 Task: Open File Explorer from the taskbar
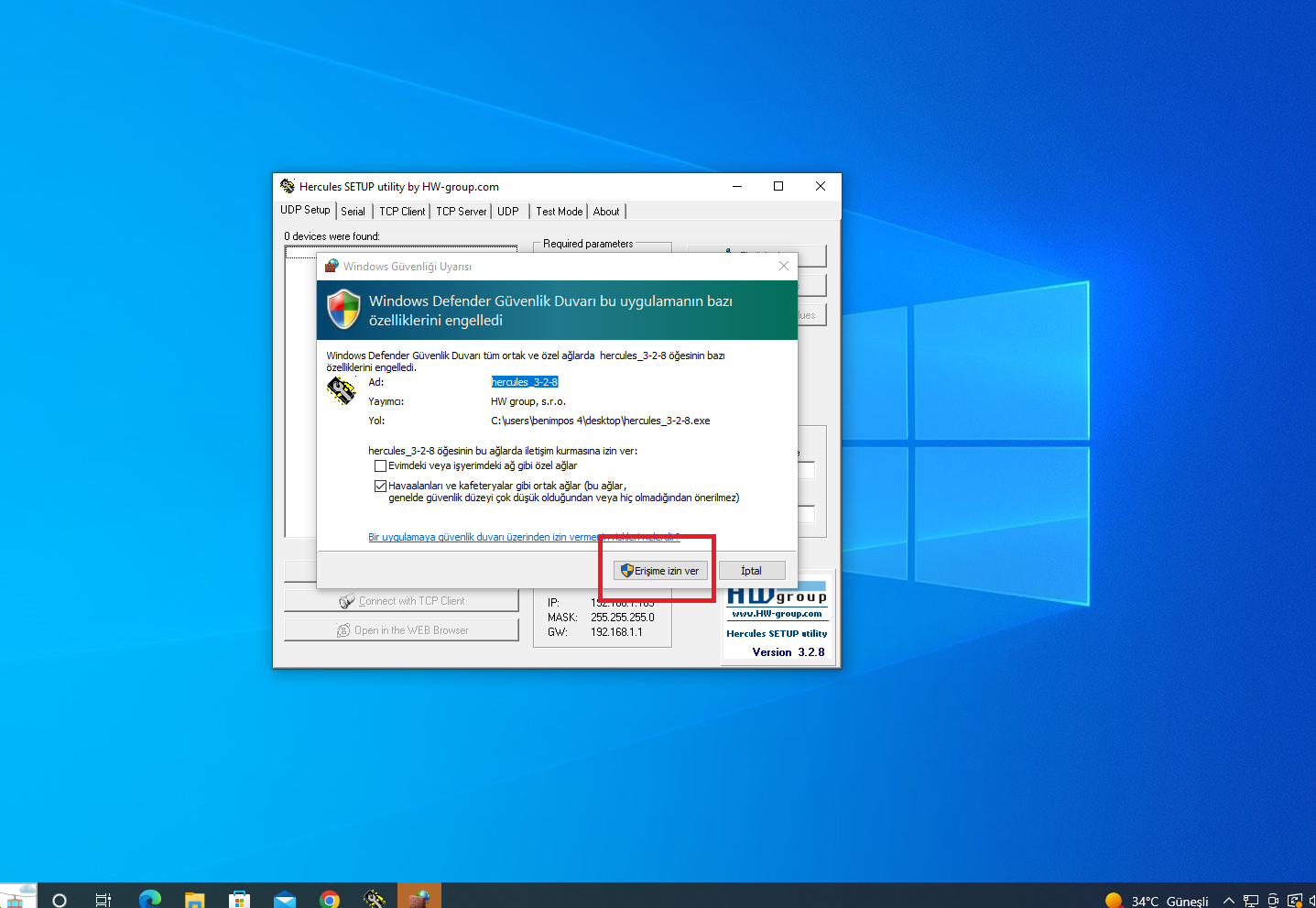pyautogui.click(x=194, y=900)
